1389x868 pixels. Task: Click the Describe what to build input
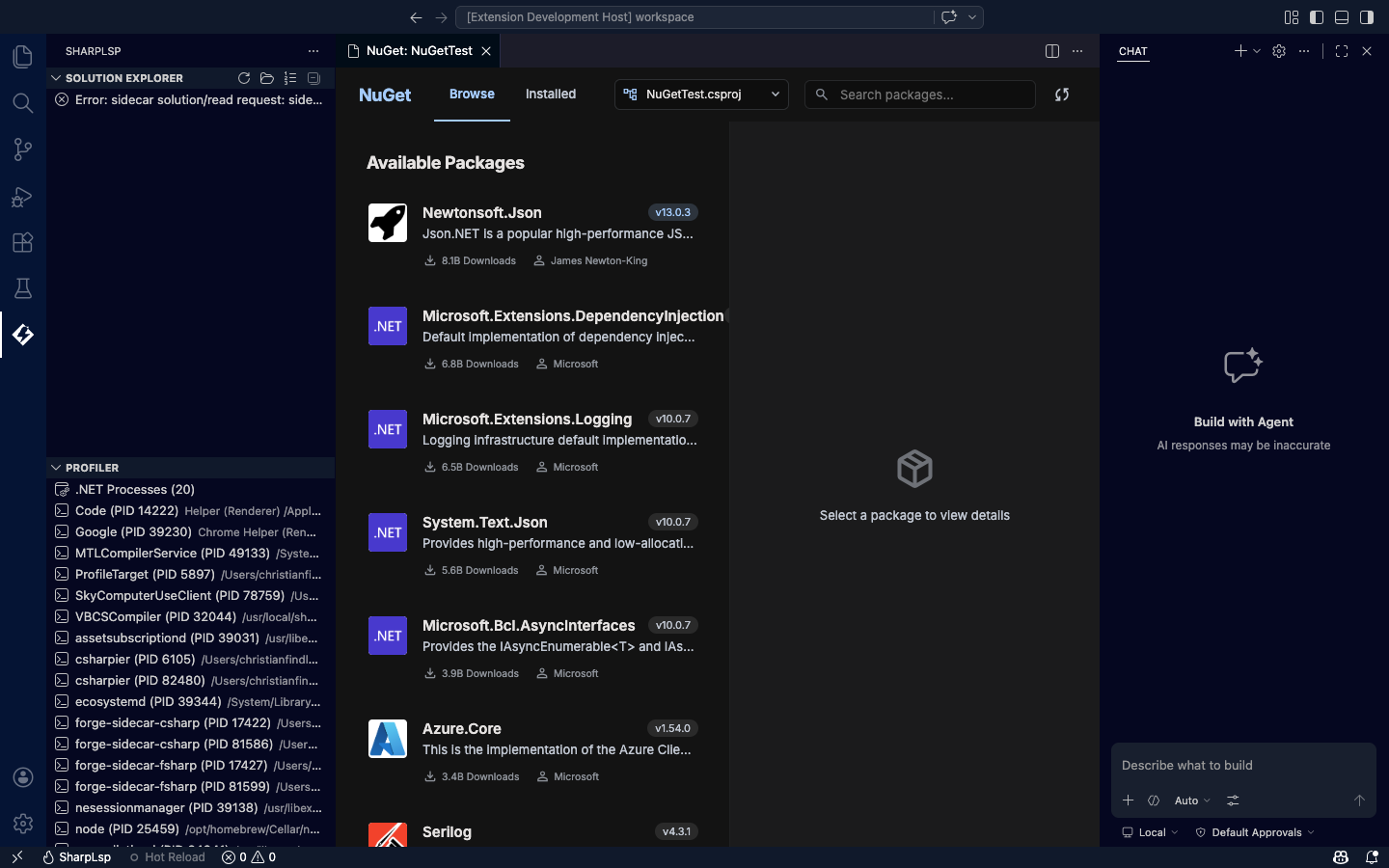point(1243,766)
